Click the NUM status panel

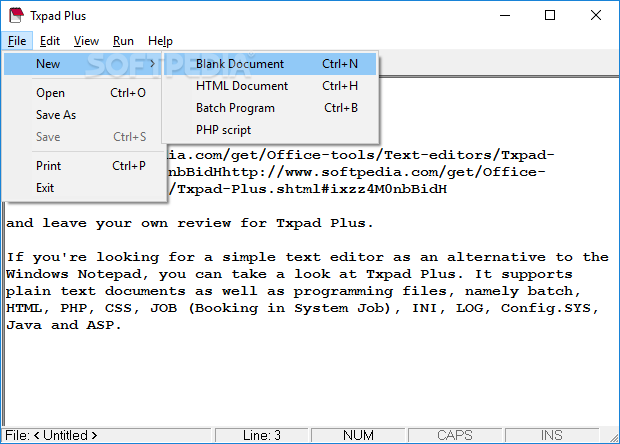358,435
